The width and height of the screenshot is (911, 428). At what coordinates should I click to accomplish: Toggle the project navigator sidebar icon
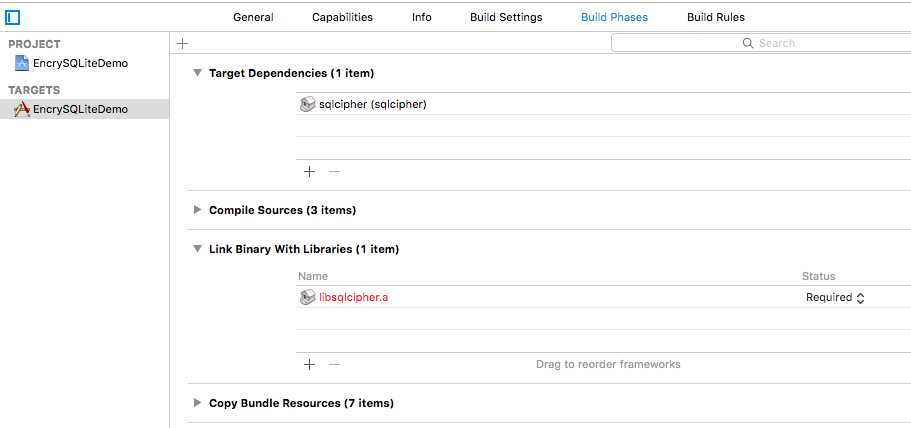coord(12,18)
